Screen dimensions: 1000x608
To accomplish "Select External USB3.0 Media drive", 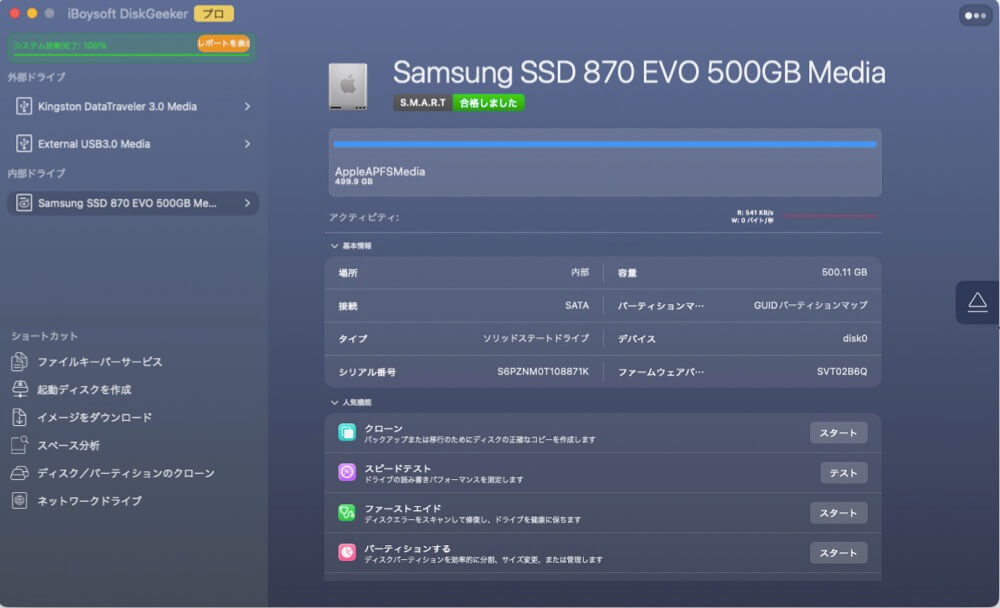I will click(x=133, y=144).
